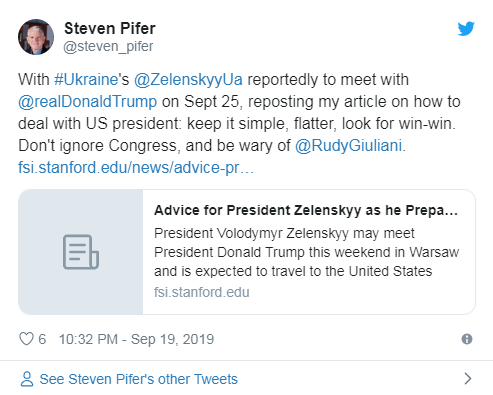Click the @steven_pifer handle
493x395 pixels.
[108, 46]
